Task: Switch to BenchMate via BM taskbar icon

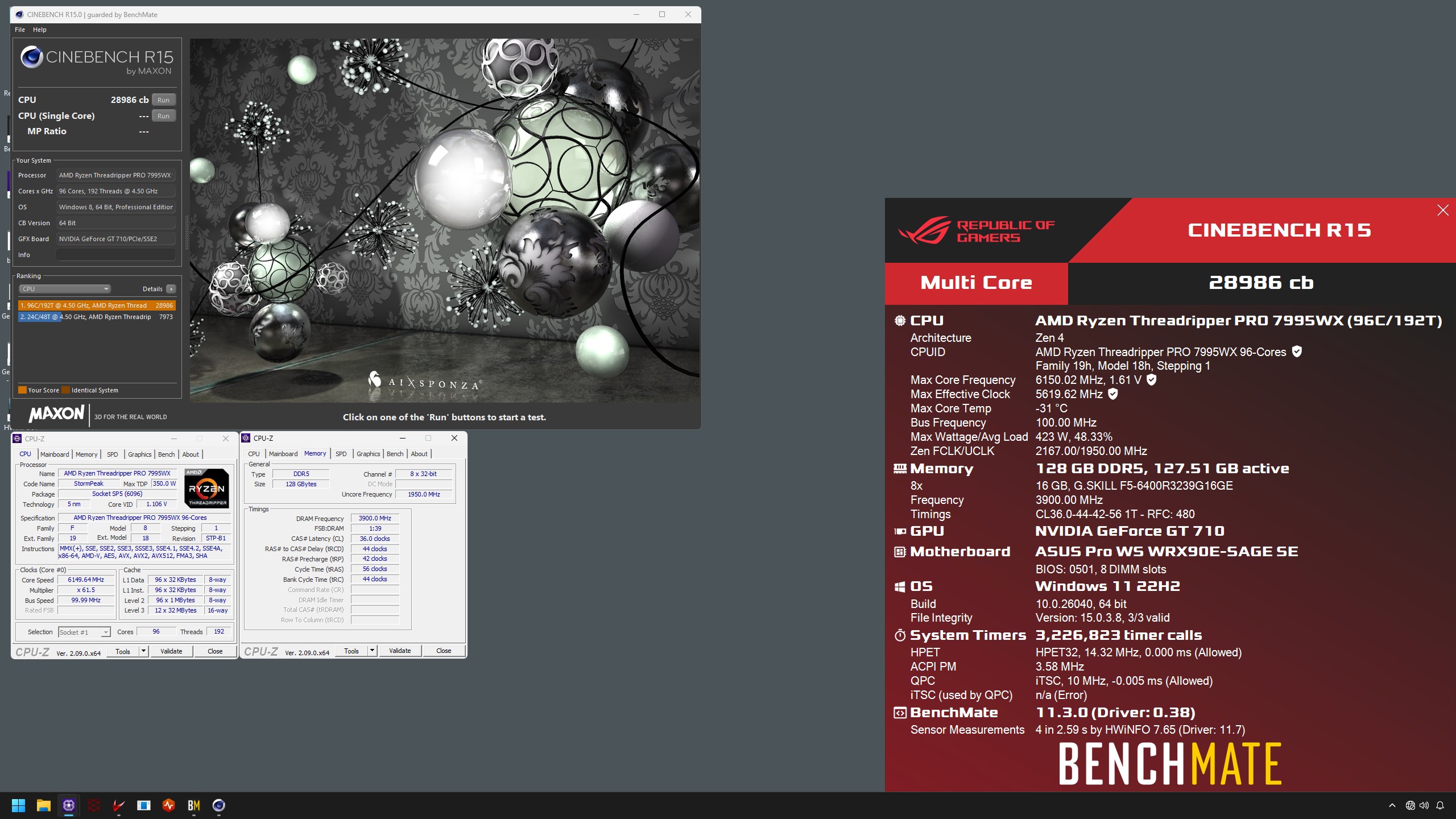Action: pos(193,805)
